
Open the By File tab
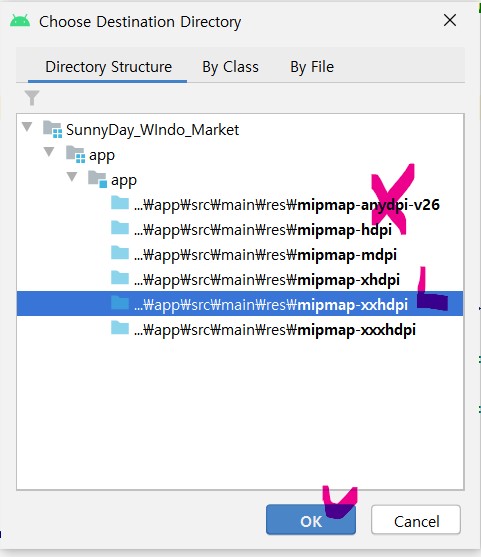[312, 67]
